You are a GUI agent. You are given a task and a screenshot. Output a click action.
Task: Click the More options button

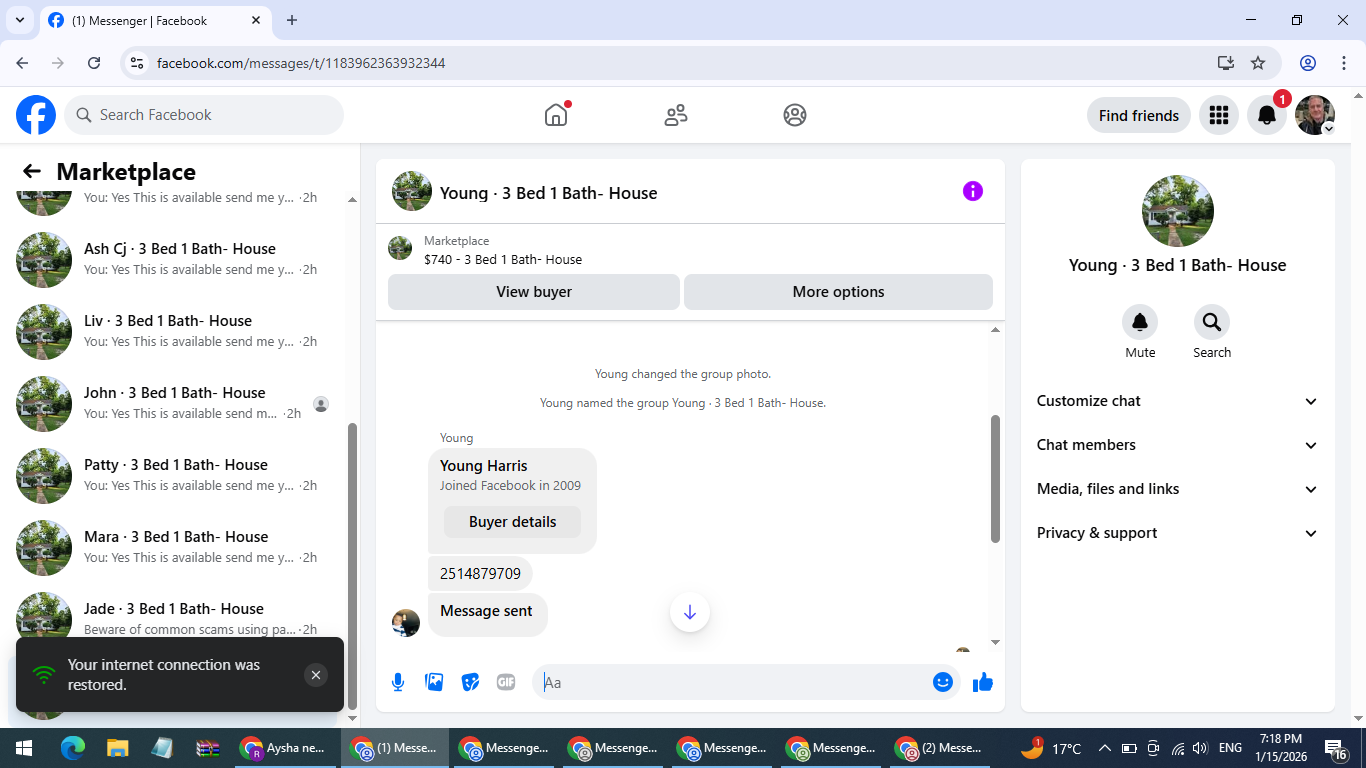(838, 292)
